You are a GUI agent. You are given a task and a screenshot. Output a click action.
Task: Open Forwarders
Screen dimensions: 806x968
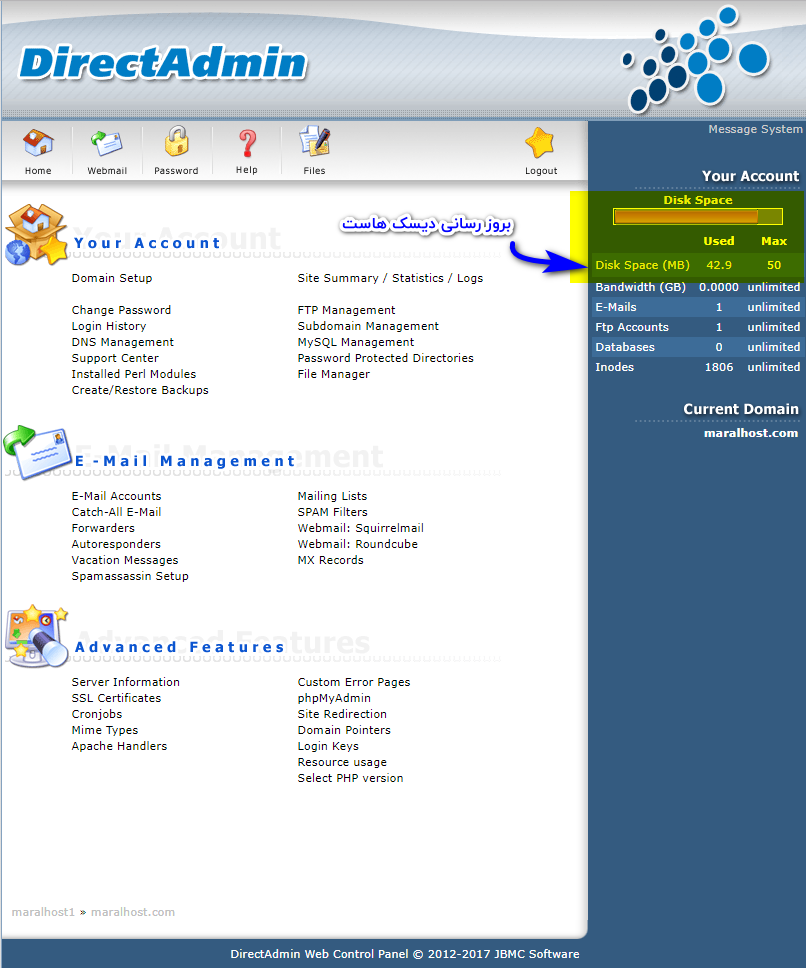103,528
